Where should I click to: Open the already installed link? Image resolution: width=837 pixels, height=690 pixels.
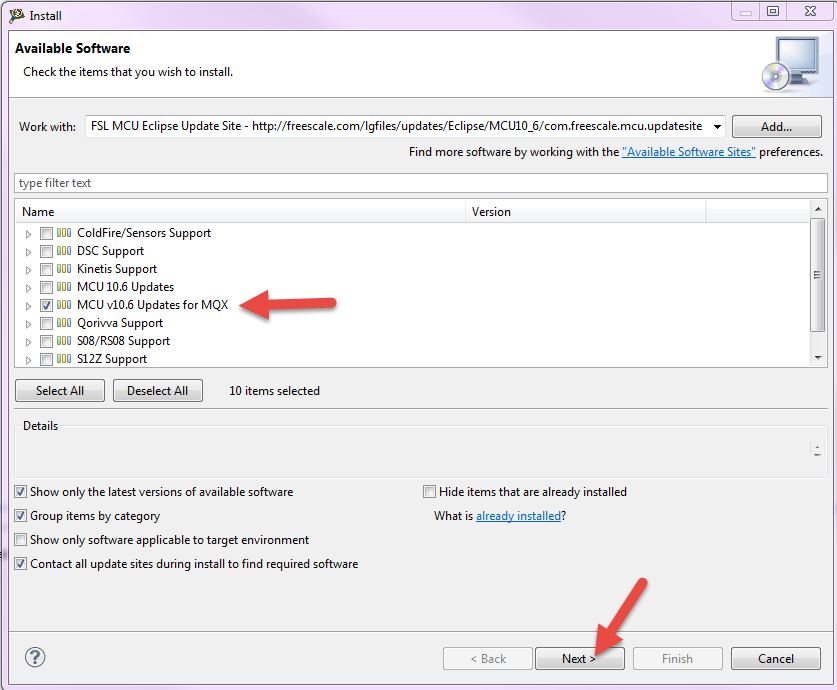[x=518, y=516]
